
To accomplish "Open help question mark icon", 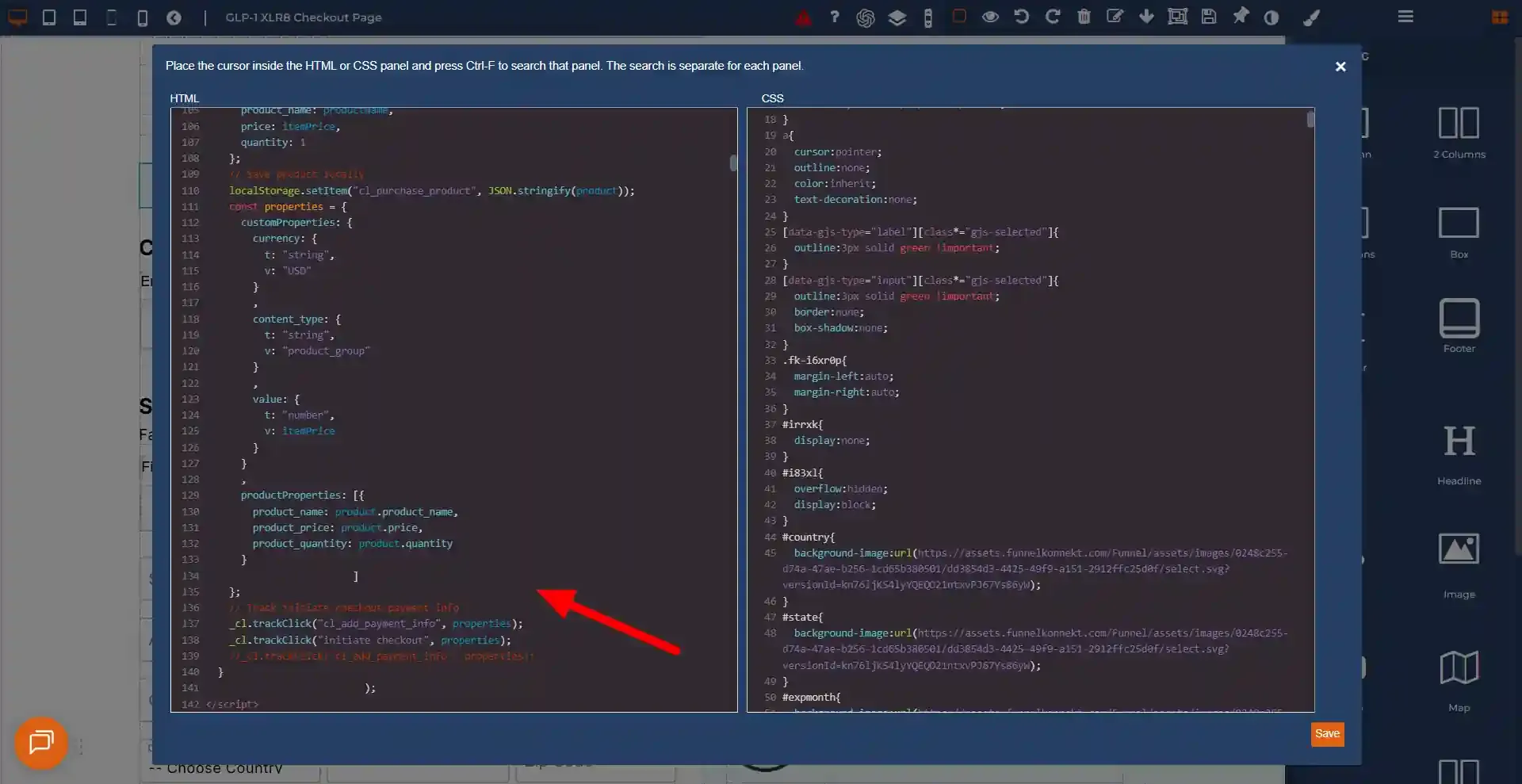I will click(x=834, y=17).
